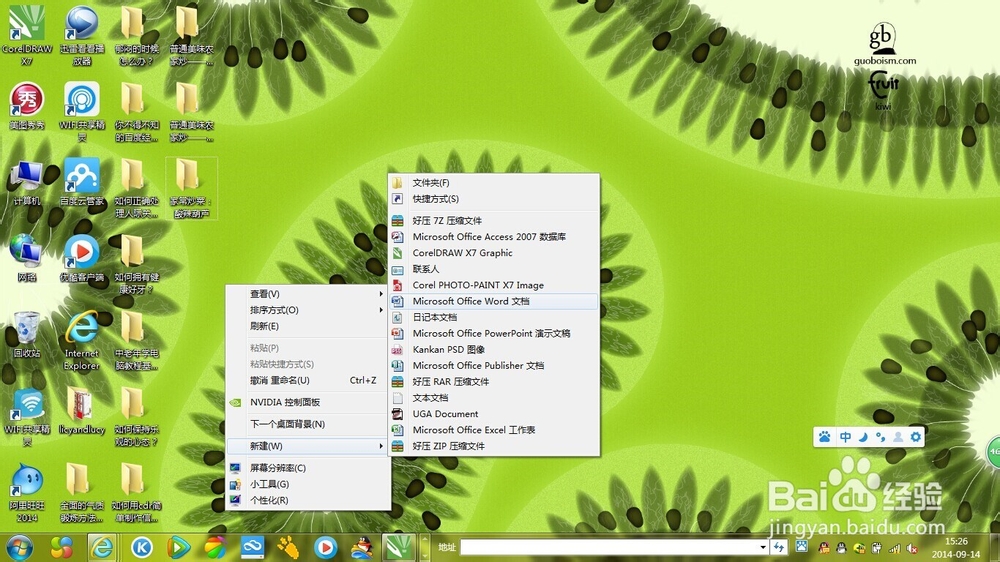The height and width of the screenshot is (562, 1000).
Task: Select the 百度云管家 desktop icon
Action: tap(82, 183)
